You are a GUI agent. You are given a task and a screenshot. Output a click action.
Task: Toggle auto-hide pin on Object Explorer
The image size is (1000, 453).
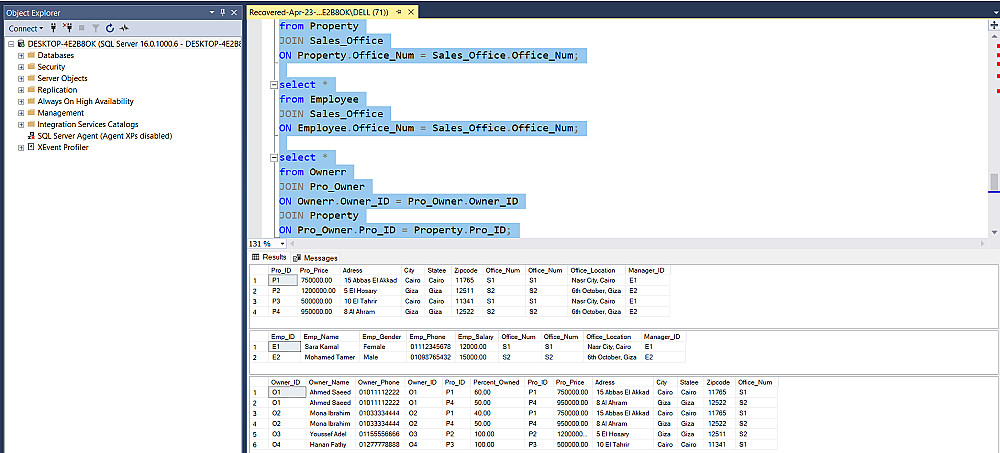tap(223, 12)
